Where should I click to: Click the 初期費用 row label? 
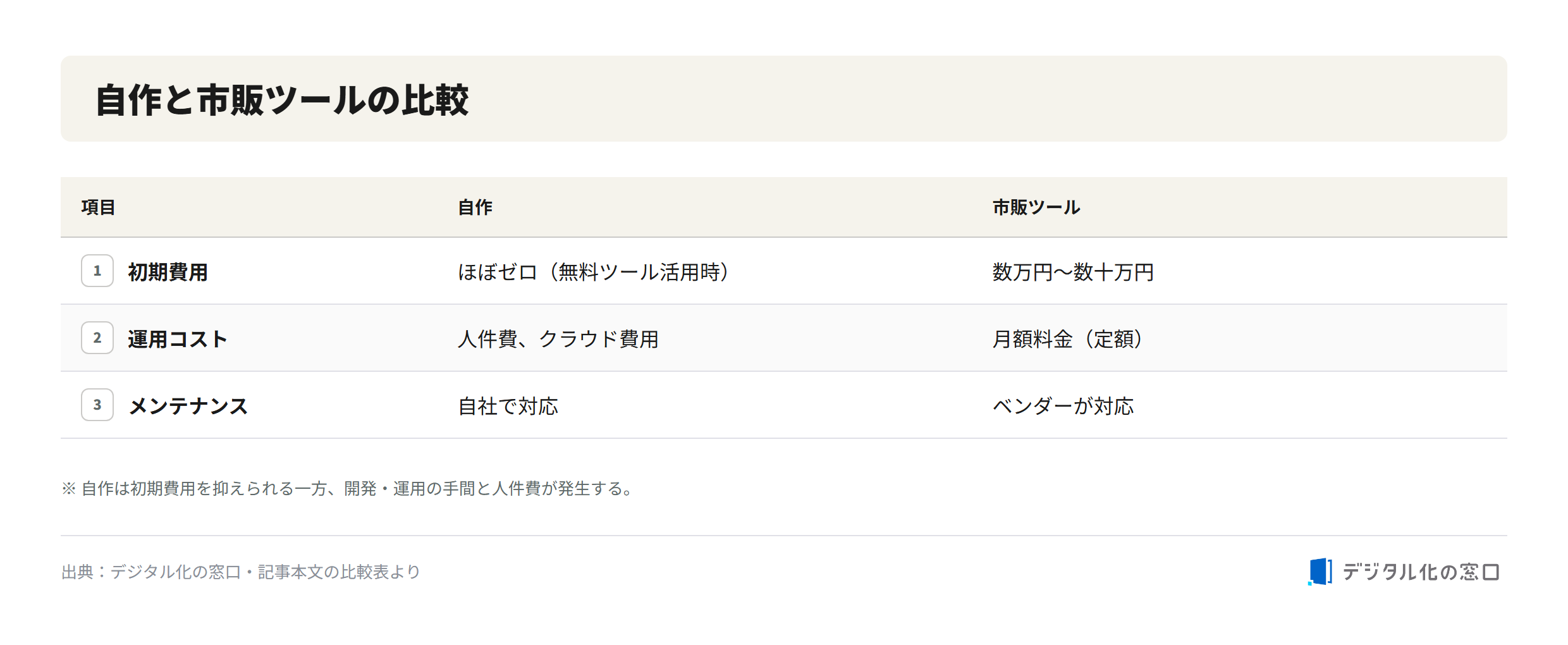click(168, 272)
